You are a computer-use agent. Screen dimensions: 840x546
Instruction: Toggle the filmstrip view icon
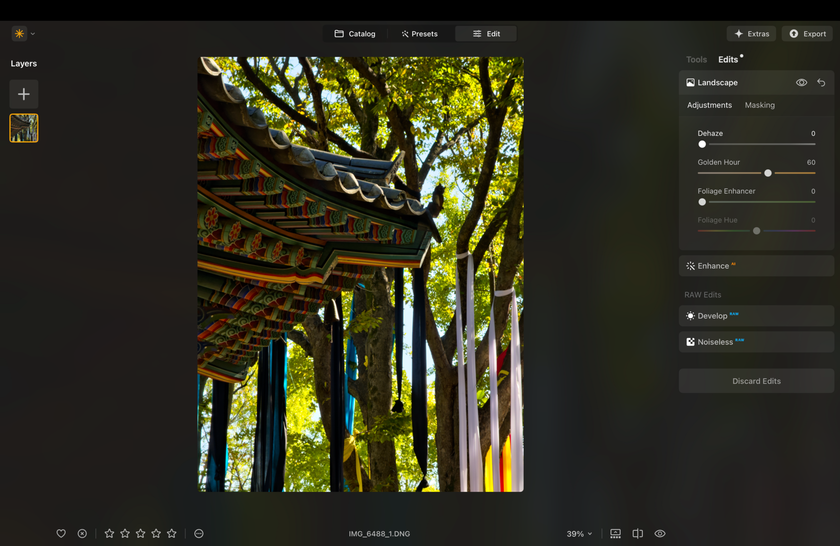[616, 534]
